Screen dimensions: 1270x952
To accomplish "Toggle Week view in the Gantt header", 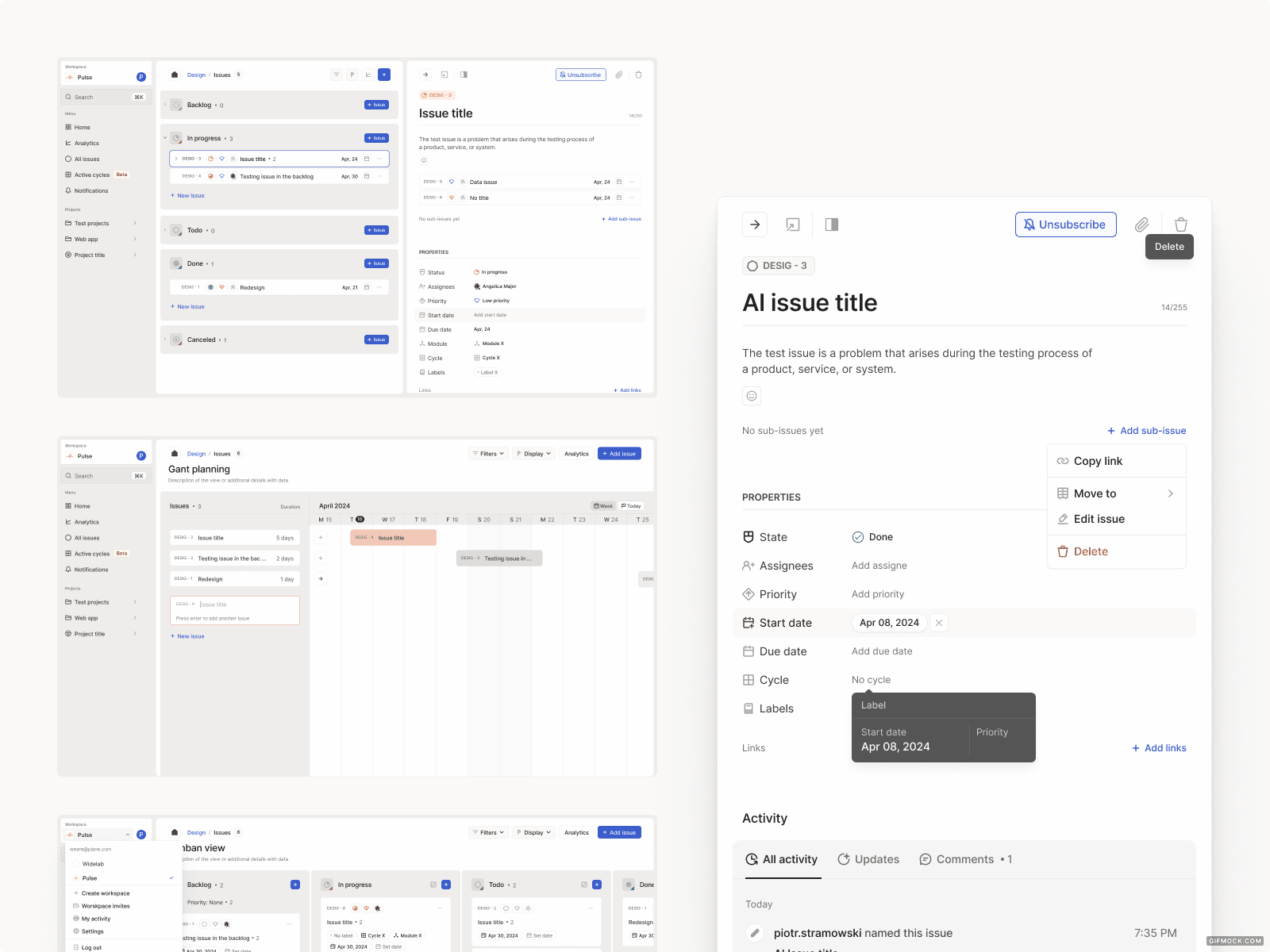I will coord(603,505).
